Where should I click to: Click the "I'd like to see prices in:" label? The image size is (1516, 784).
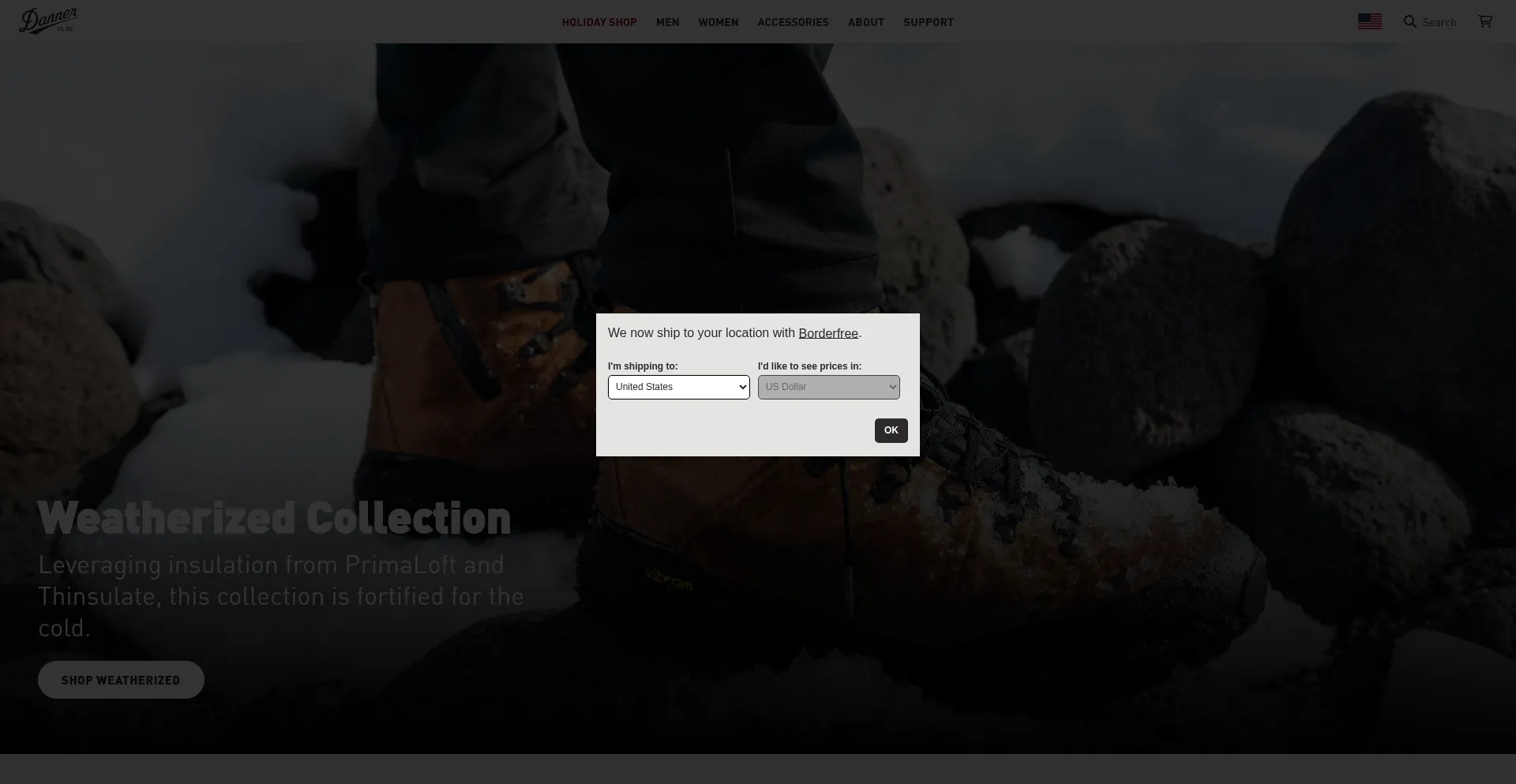coord(809,366)
